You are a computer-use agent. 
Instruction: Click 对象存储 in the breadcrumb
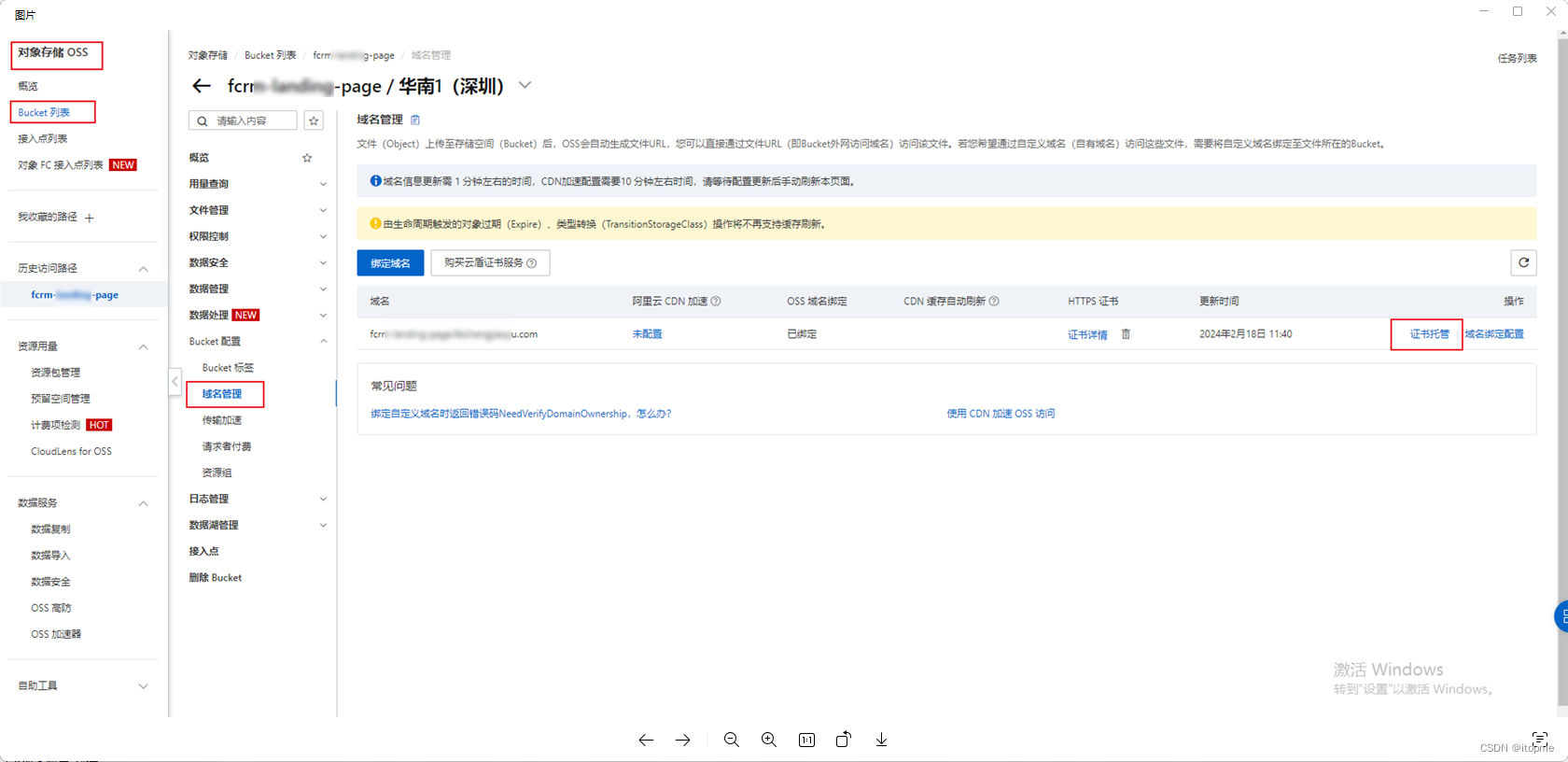tap(207, 55)
